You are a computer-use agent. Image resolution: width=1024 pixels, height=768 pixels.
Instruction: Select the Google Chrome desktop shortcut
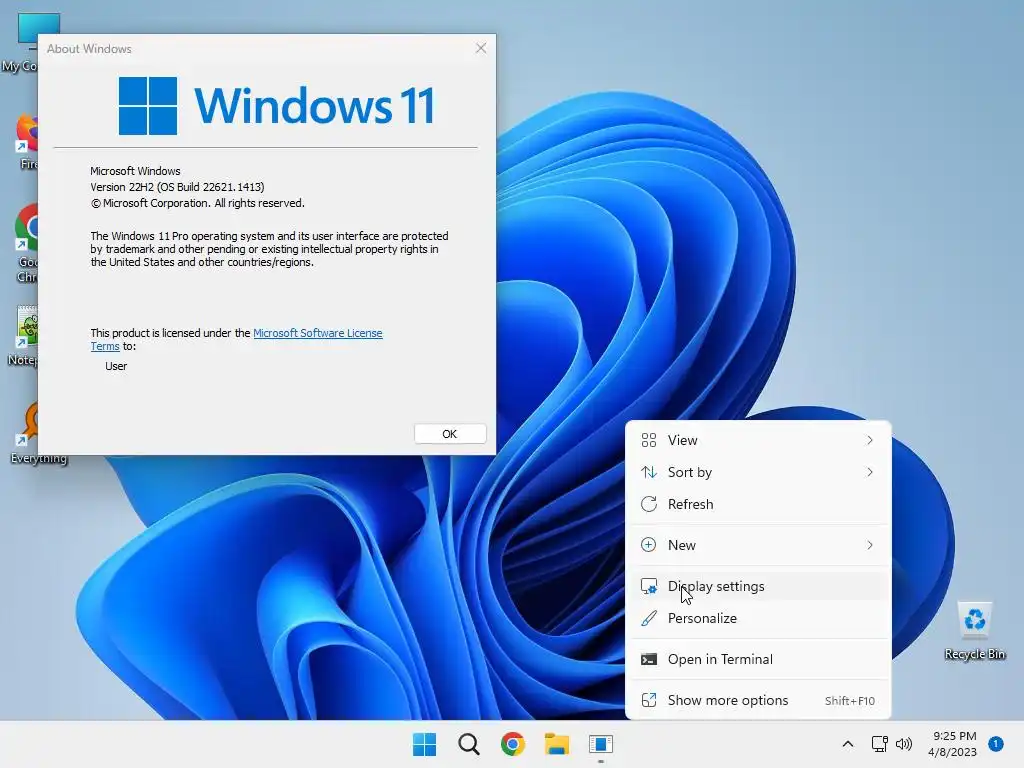click(26, 244)
